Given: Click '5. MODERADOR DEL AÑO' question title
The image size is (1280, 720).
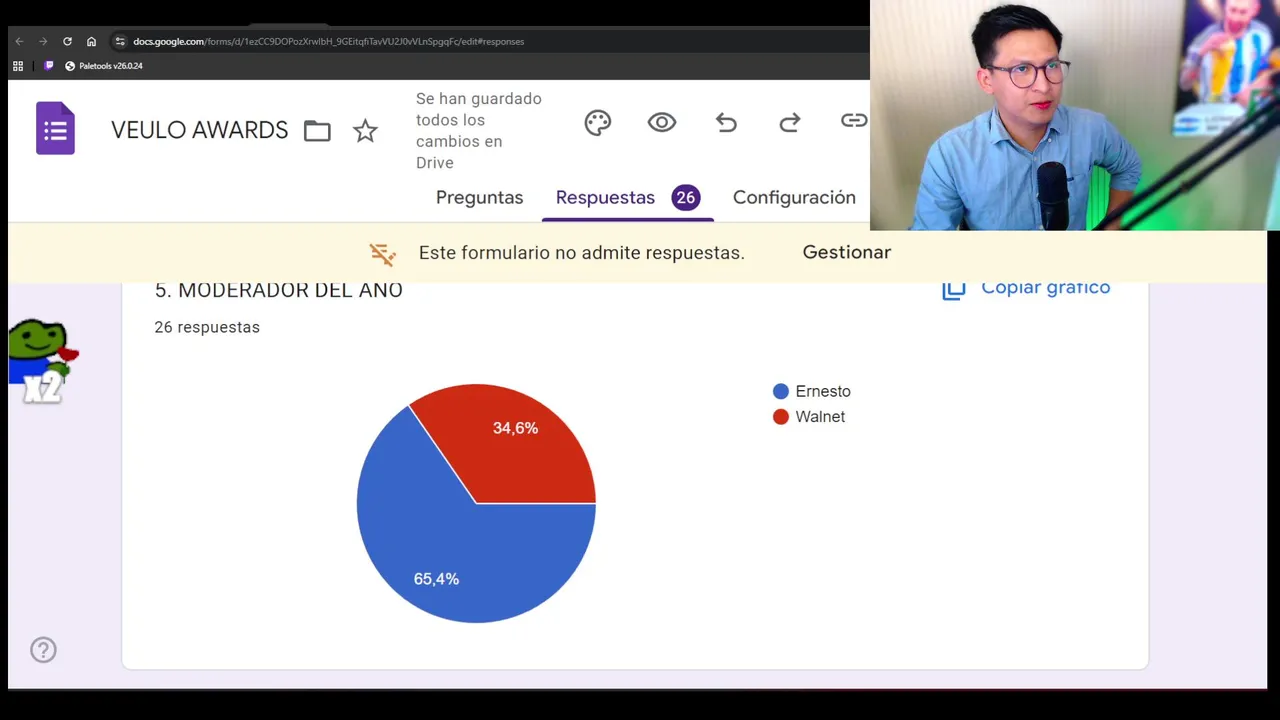Looking at the screenshot, I should click(x=278, y=290).
